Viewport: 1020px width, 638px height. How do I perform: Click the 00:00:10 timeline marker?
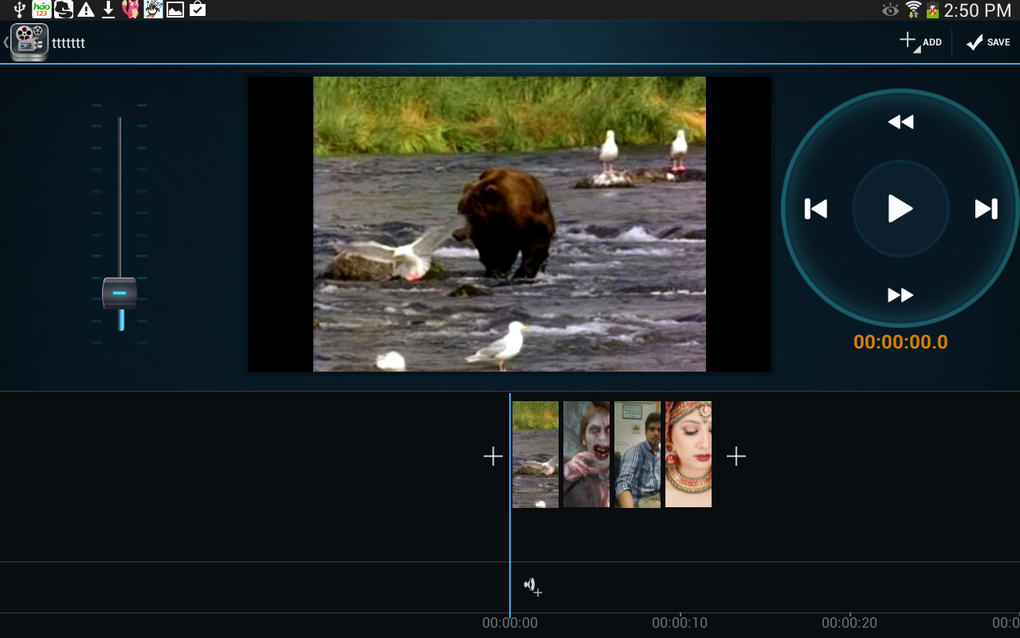(680, 622)
